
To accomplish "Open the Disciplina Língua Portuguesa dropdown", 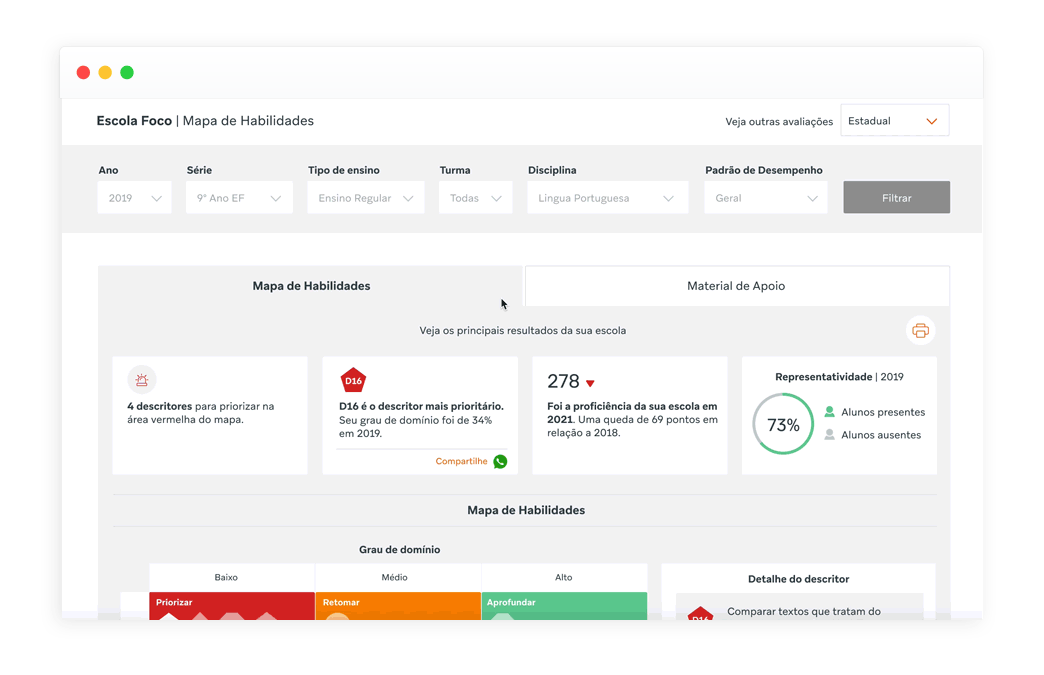I will [607, 198].
